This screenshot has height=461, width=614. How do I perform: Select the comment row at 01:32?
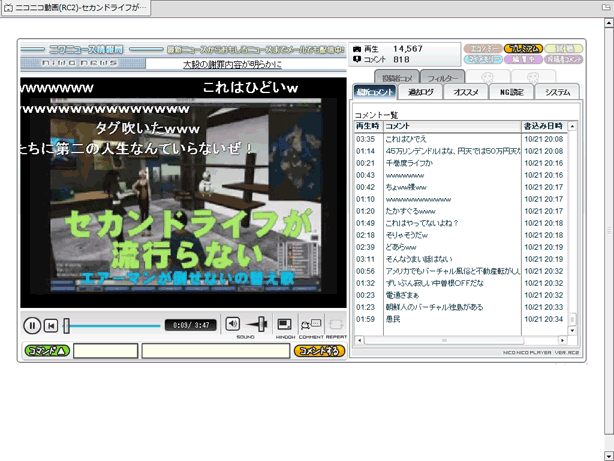click(460, 283)
